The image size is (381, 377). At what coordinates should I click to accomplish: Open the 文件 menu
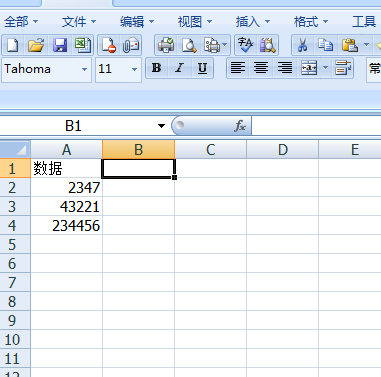tap(79, 22)
